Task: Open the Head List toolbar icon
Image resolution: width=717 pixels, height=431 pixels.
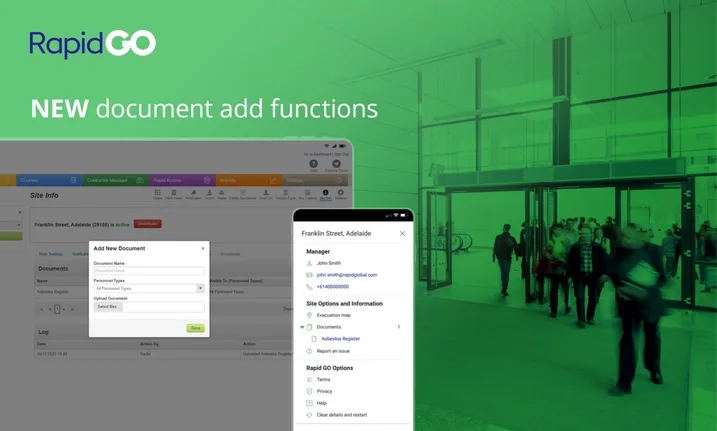Action: 266,192
